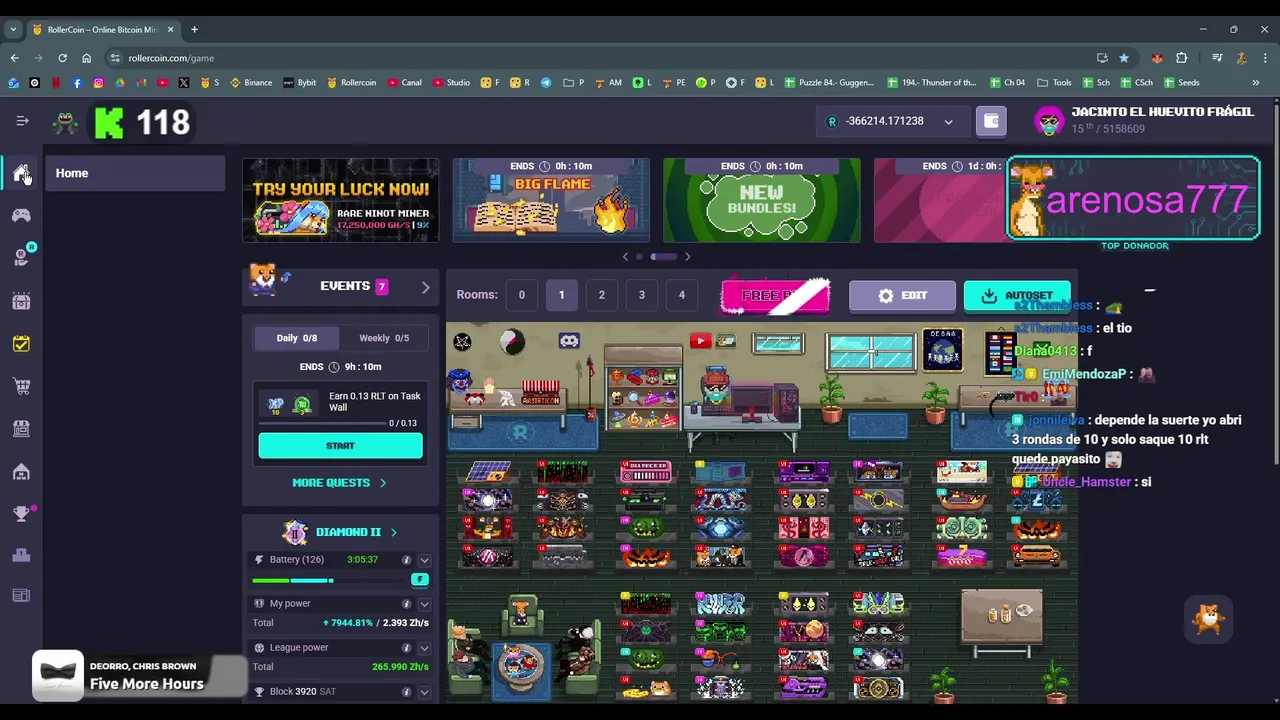Open More Quests link
Image resolution: width=1280 pixels, height=720 pixels.
click(x=339, y=483)
